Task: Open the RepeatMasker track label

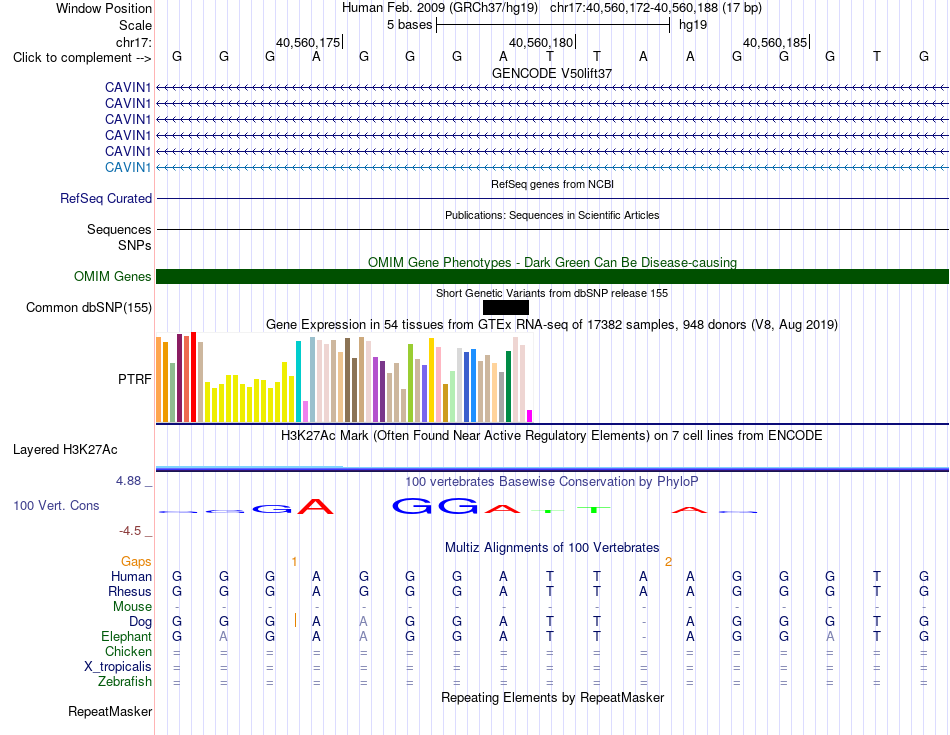Action: [x=110, y=711]
